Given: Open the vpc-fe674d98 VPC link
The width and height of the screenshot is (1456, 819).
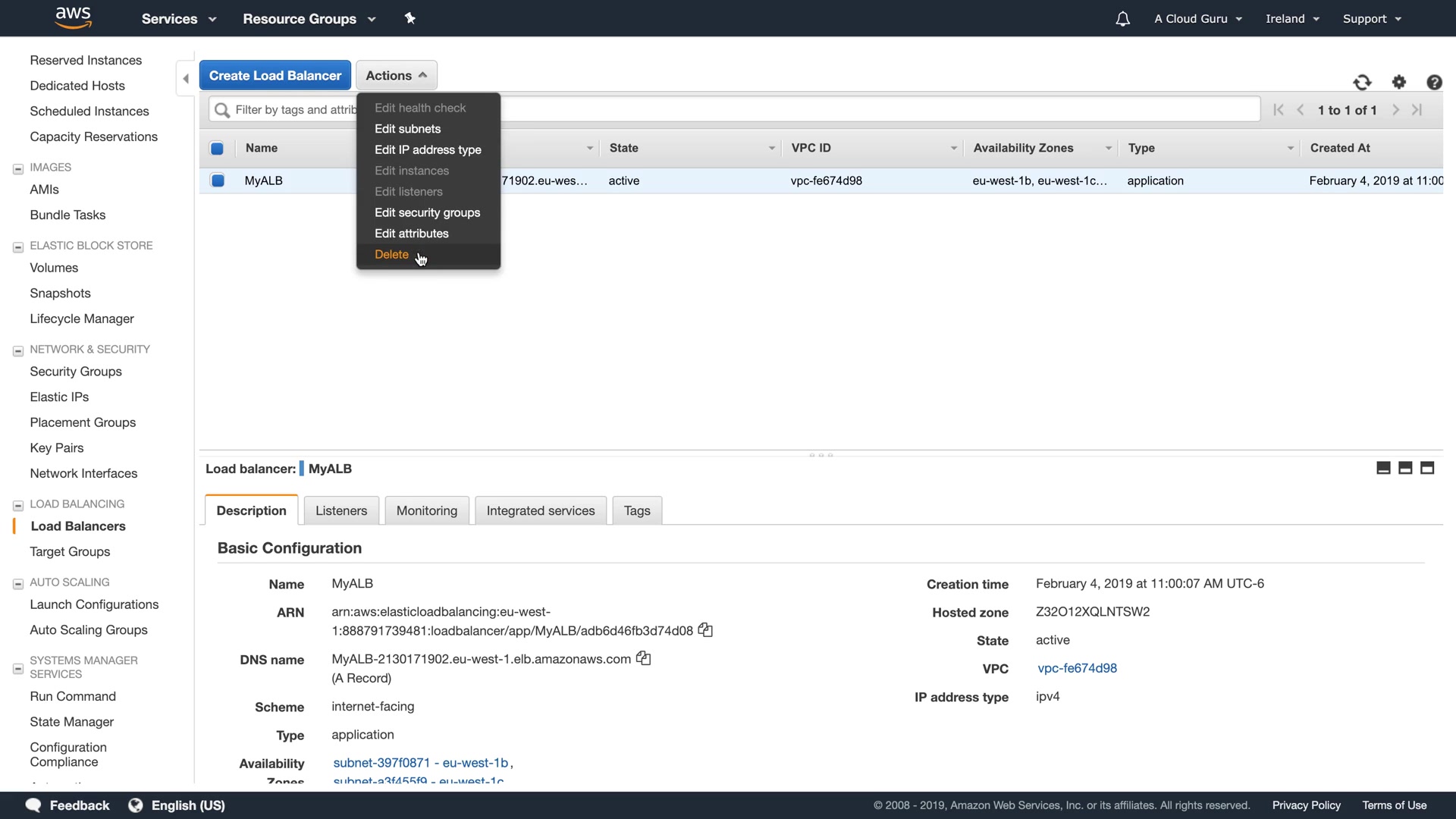Looking at the screenshot, I should (x=1077, y=668).
